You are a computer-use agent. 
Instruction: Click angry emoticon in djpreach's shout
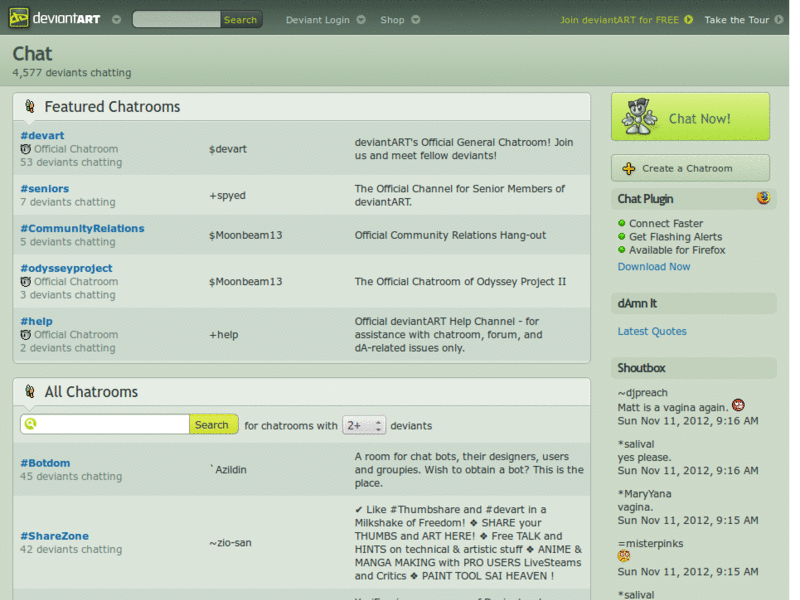tap(738, 406)
